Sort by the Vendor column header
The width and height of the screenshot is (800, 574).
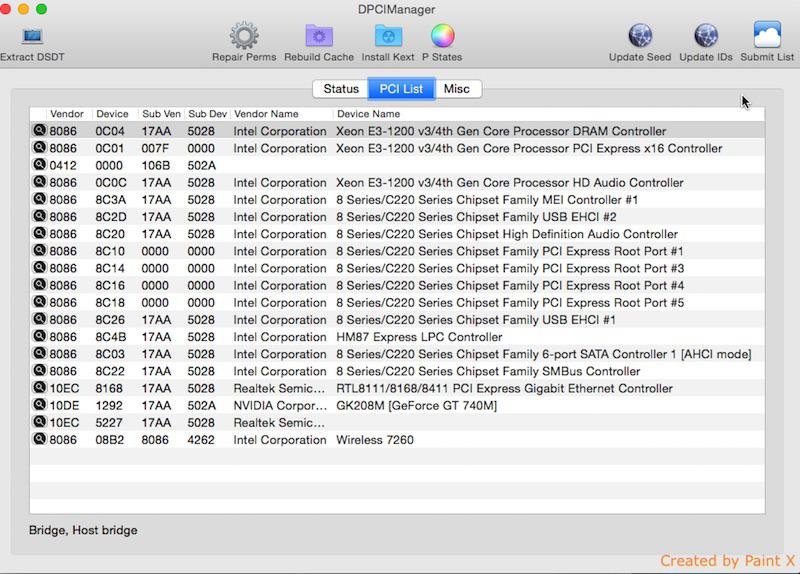(67, 114)
